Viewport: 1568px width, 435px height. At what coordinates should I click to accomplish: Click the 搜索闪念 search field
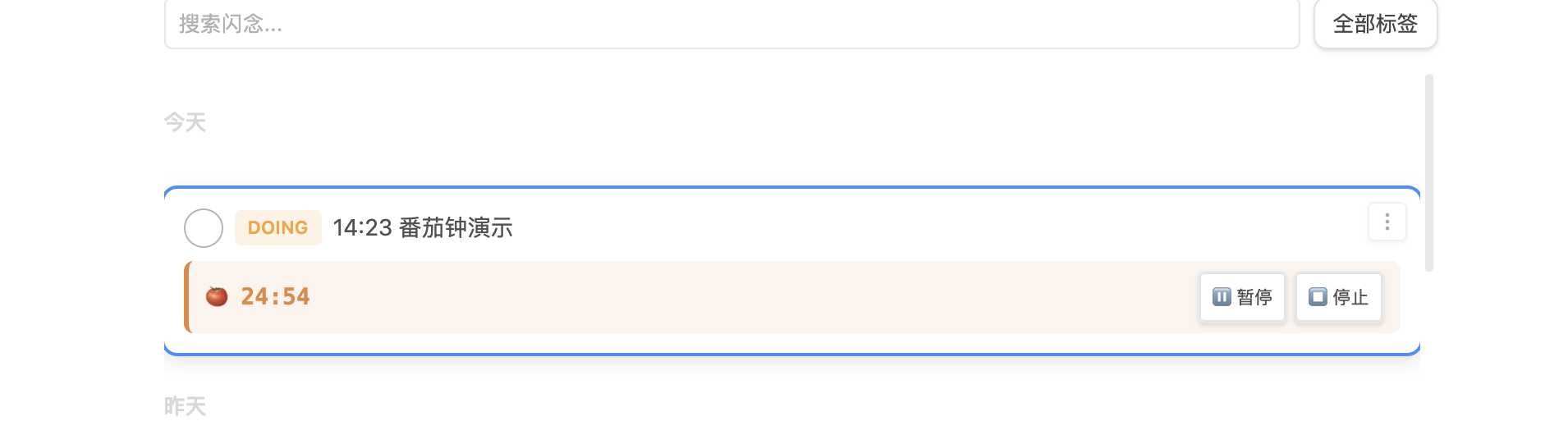pos(731,25)
